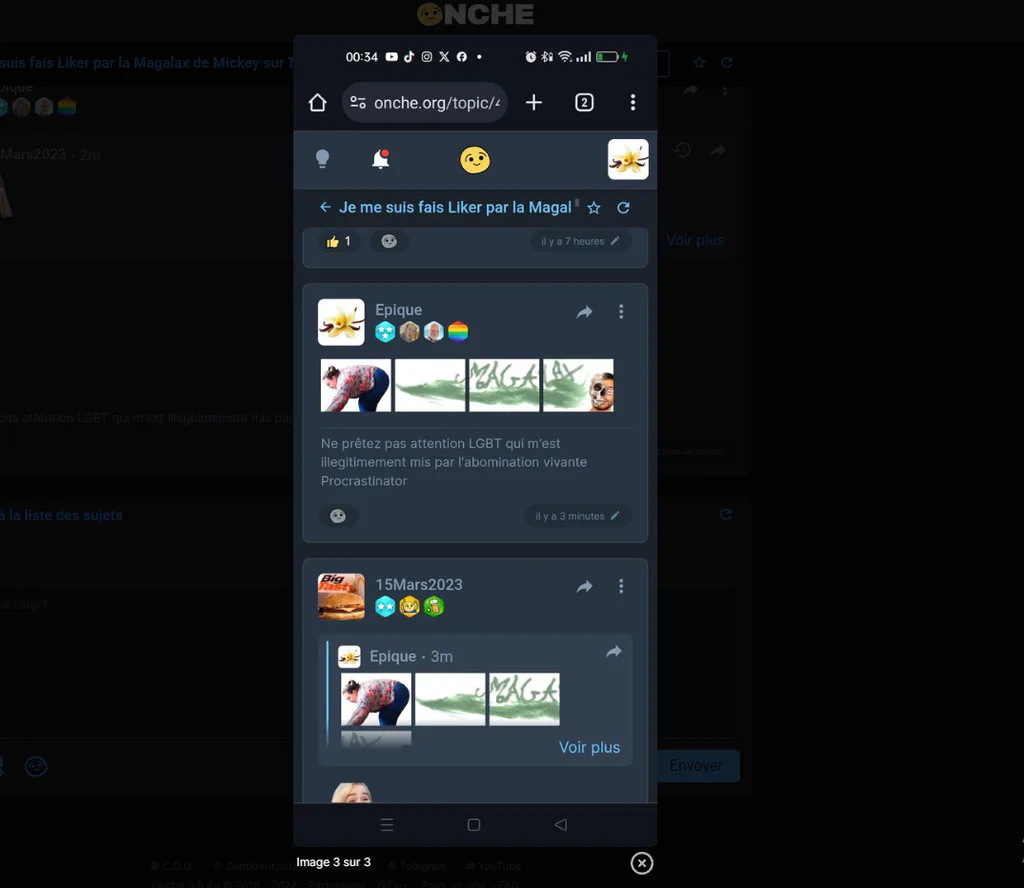The image size is (1024, 888).
Task: Open the quoted Epique author name
Action: pos(392,656)
